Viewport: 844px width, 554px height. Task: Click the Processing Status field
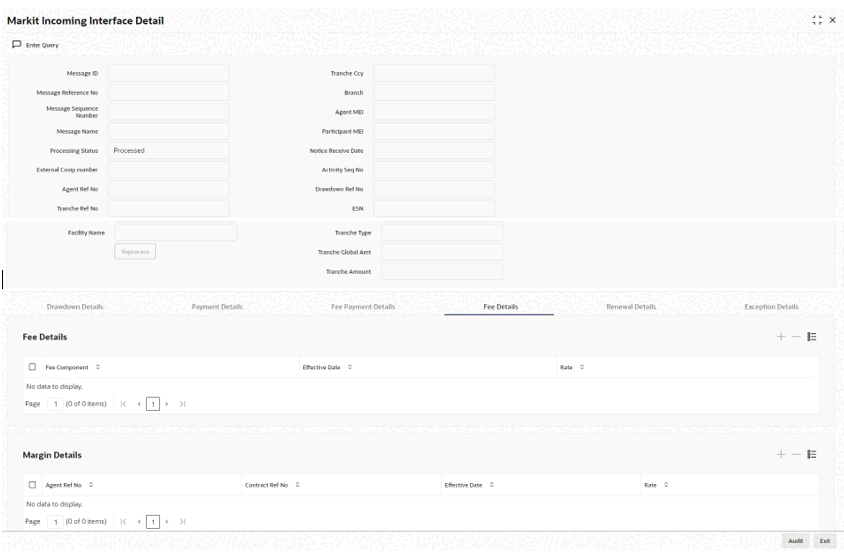coord(168,151)
